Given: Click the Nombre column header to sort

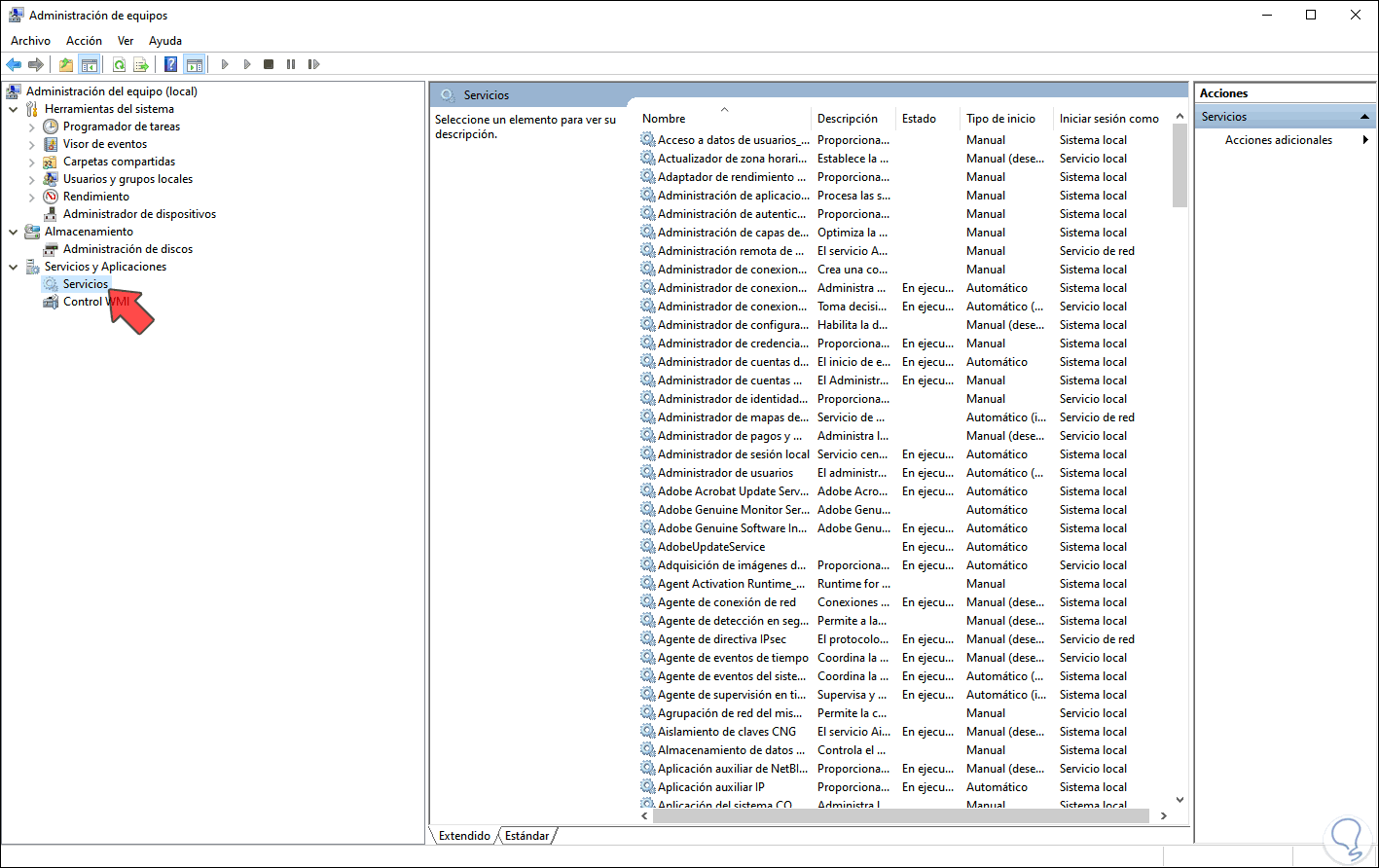Looking at the screenshot, I should 663,118.
